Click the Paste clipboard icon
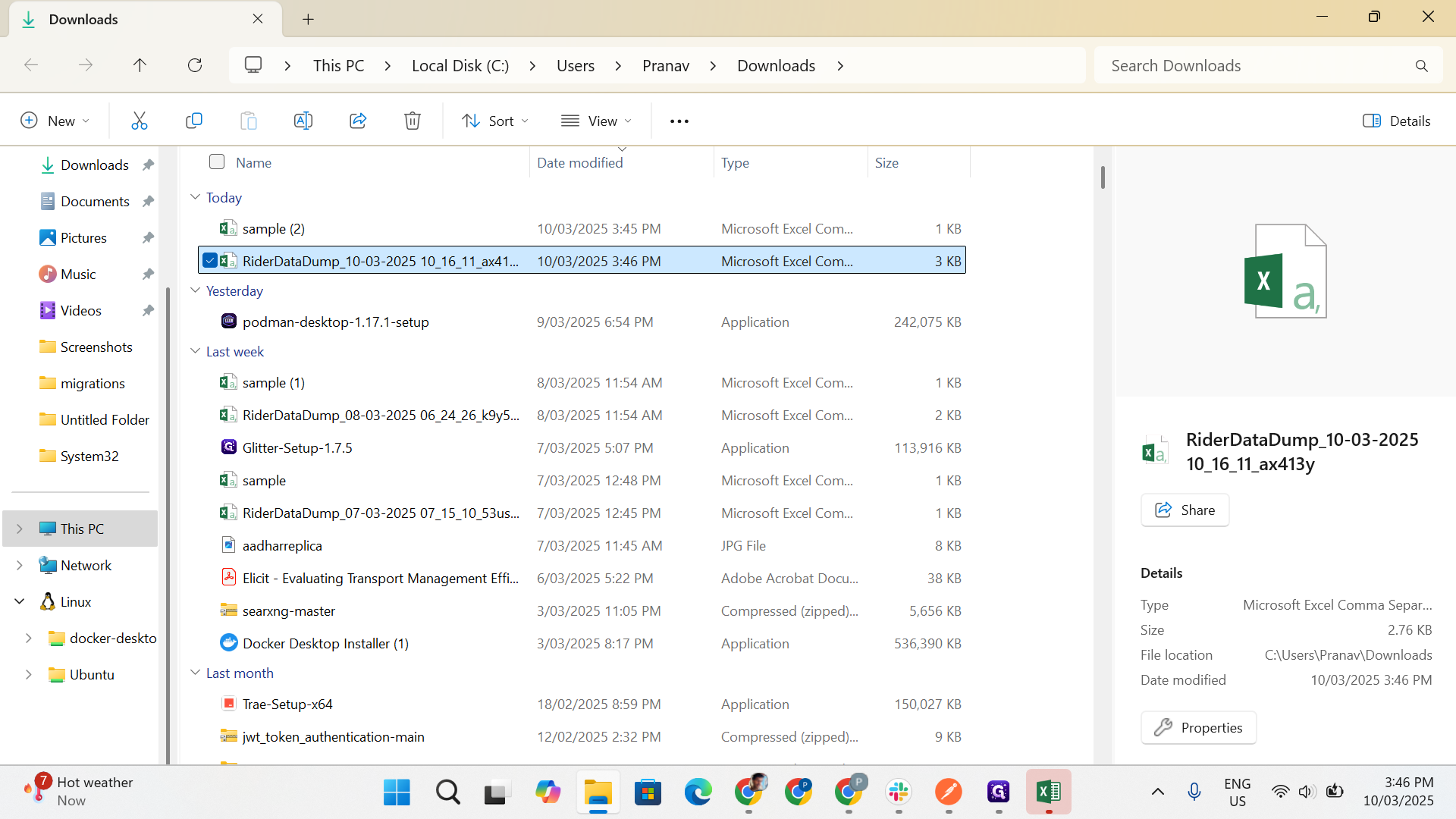This screenshot has height=819, width=1456. (x=249, y=121)
